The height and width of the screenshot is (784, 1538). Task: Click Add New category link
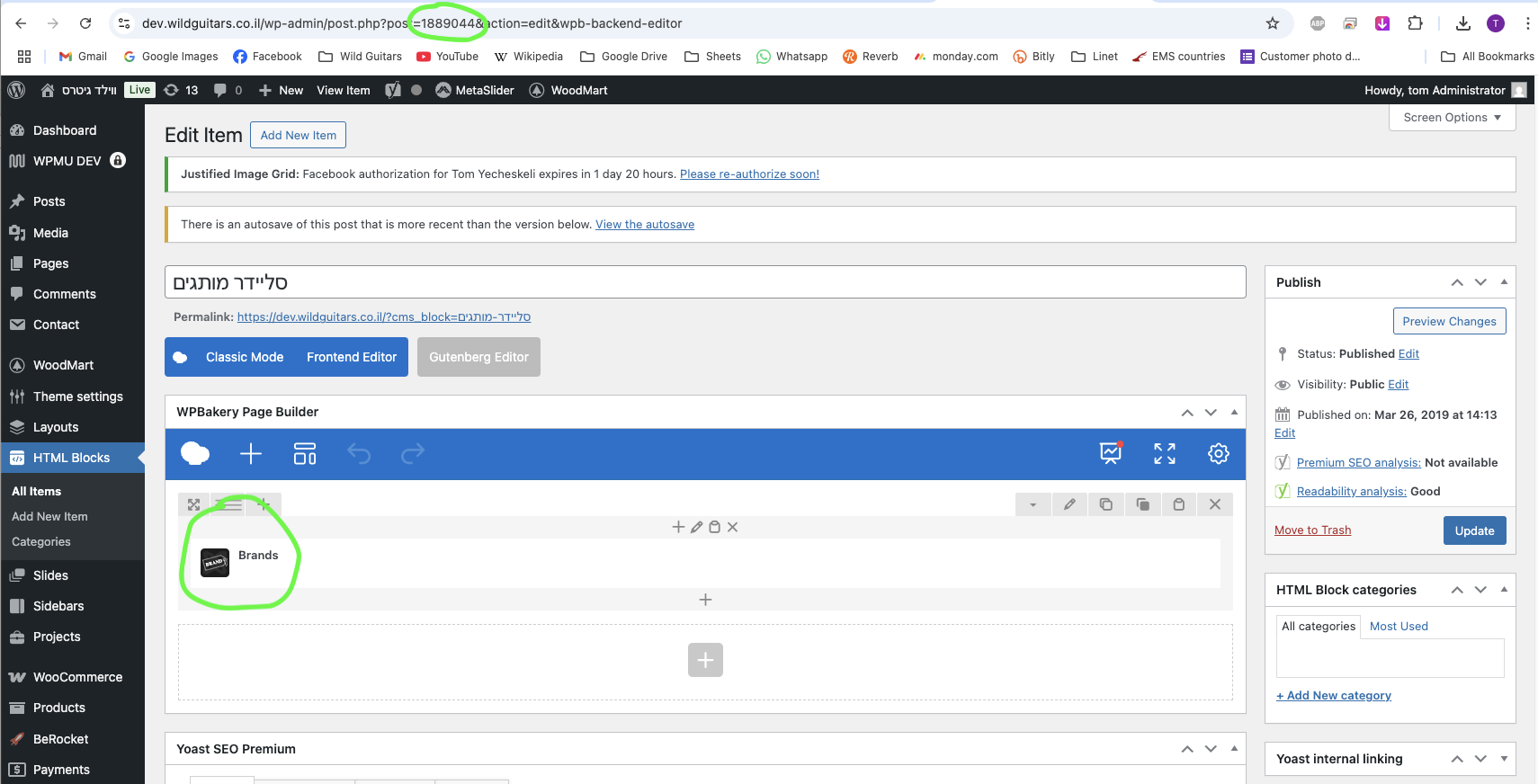[1334, 696]
